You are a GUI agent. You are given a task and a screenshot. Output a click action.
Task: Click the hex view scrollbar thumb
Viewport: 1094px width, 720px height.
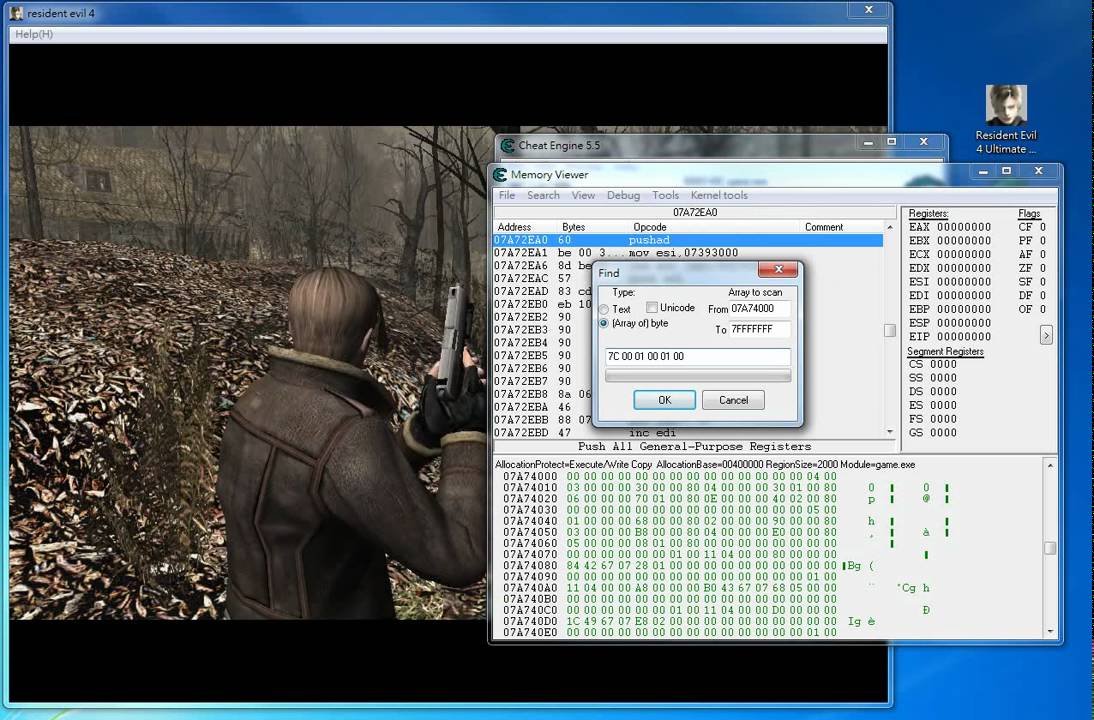point(1050,548)
